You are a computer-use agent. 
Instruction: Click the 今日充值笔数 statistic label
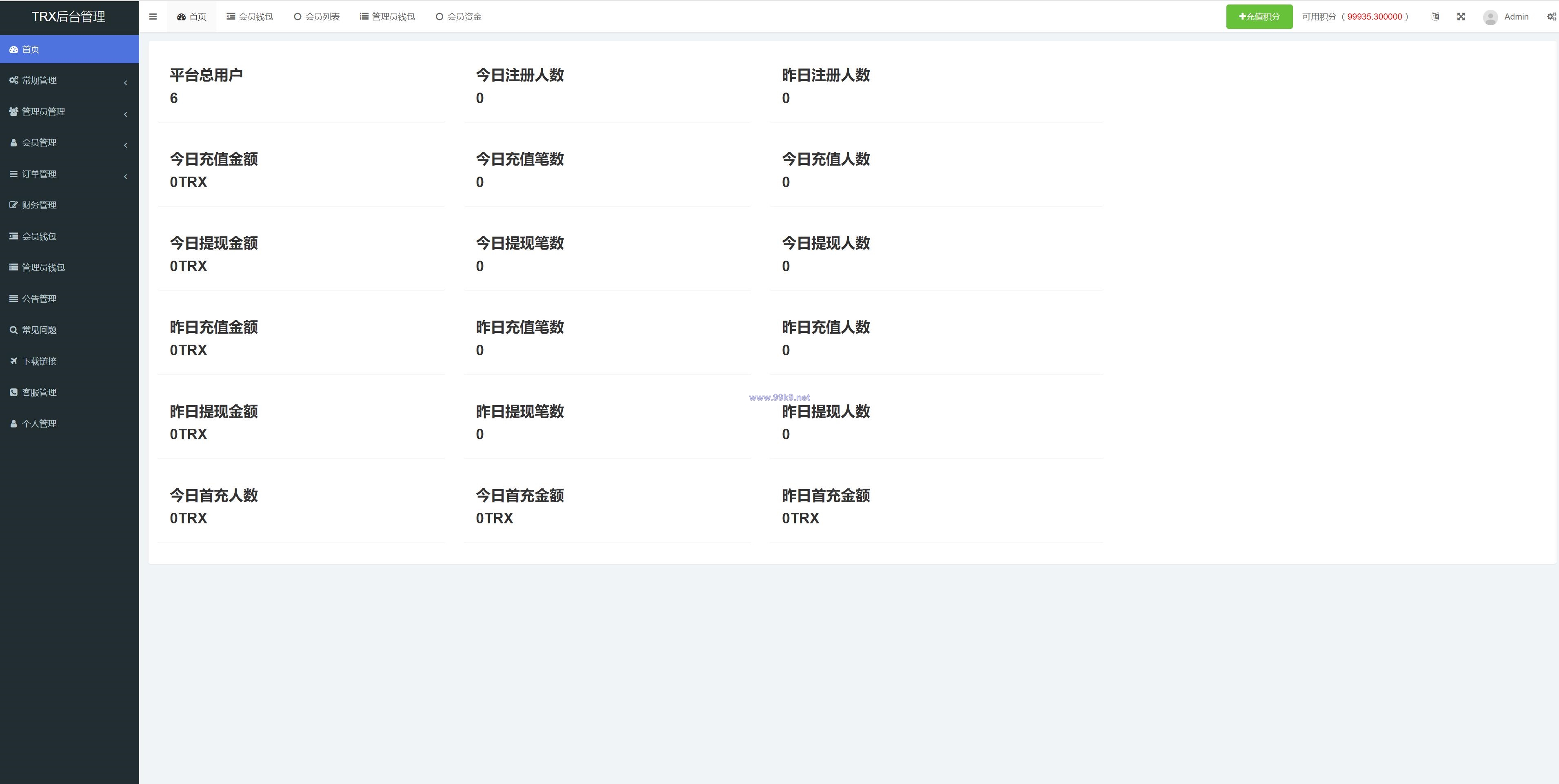[x=520, y=159]
